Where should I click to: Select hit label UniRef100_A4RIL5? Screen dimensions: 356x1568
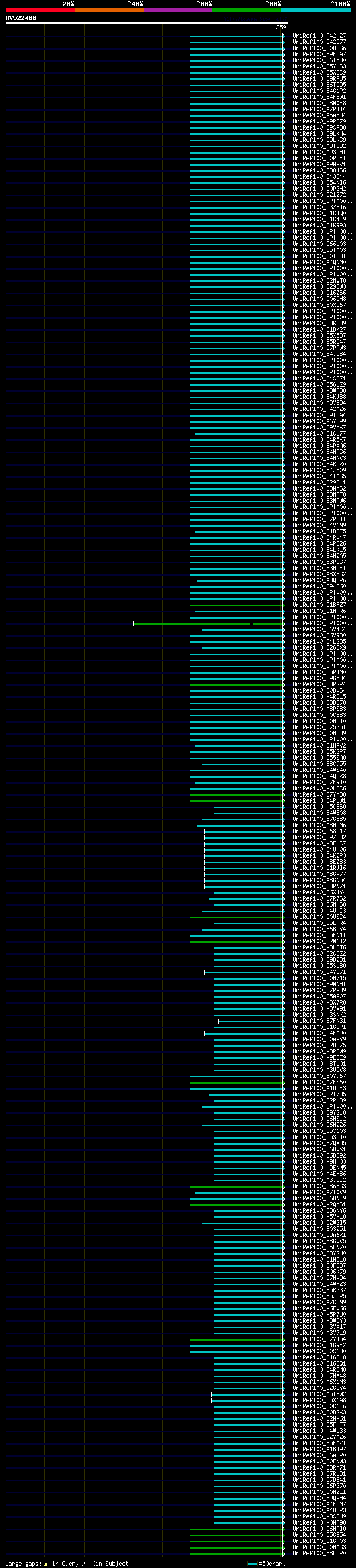click(x=319, y=697)
